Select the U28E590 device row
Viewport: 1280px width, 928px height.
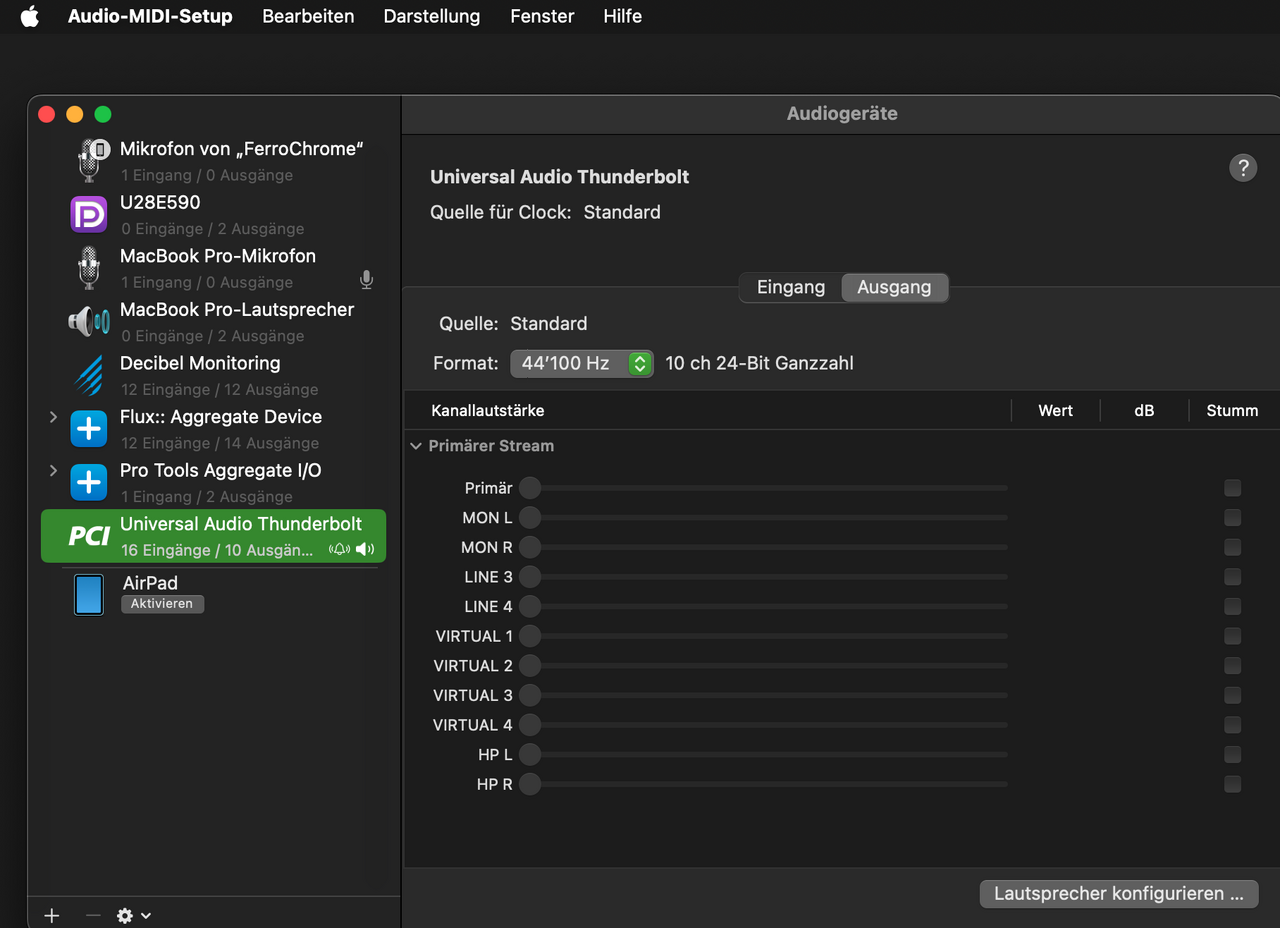(213, 214)
